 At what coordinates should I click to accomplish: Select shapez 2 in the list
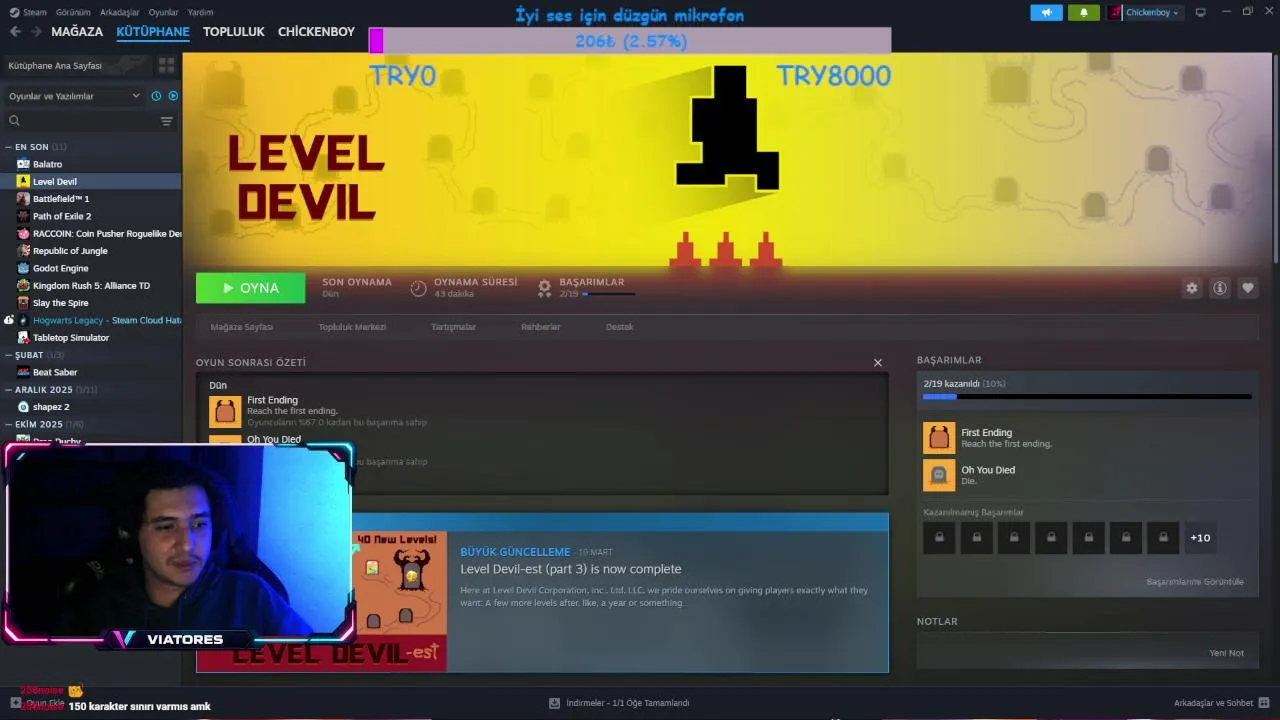click(x=92, y=407)
